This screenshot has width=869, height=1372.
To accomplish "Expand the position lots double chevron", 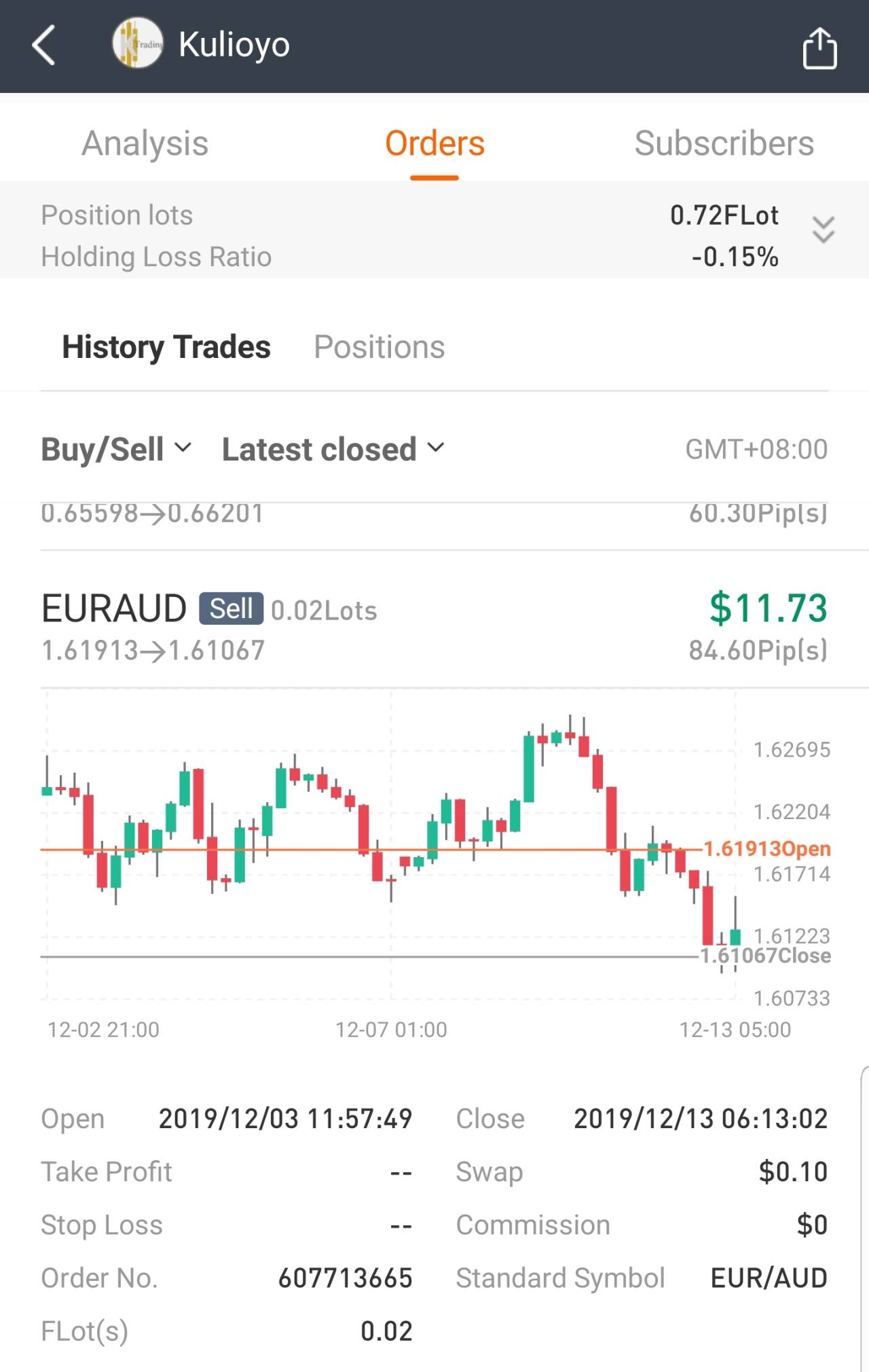I will pos(823,230).
